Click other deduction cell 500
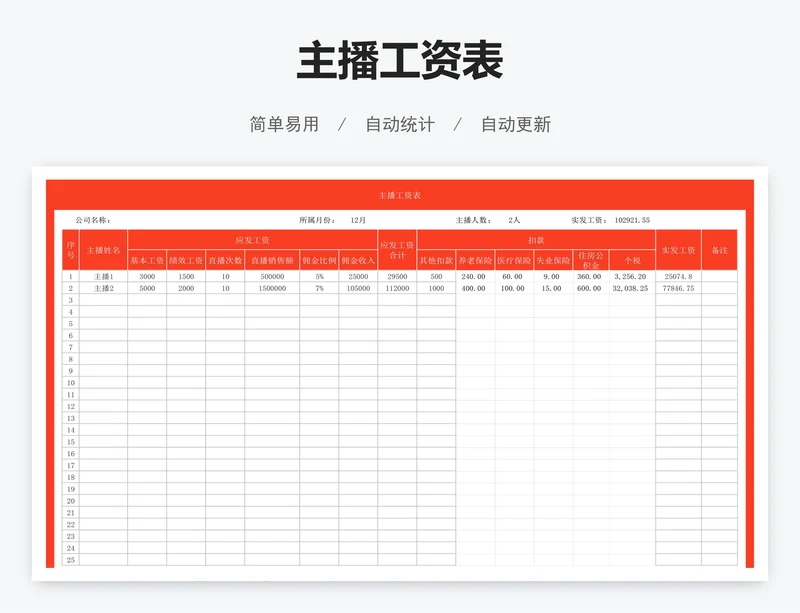Screen dimensions: 800x613 (436, 276)
